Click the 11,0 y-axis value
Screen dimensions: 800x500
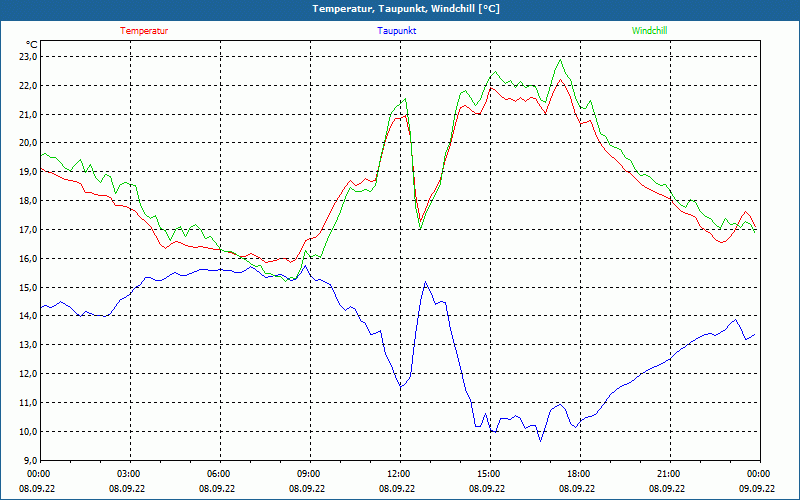pyautogui.click(x=28, y=403)
